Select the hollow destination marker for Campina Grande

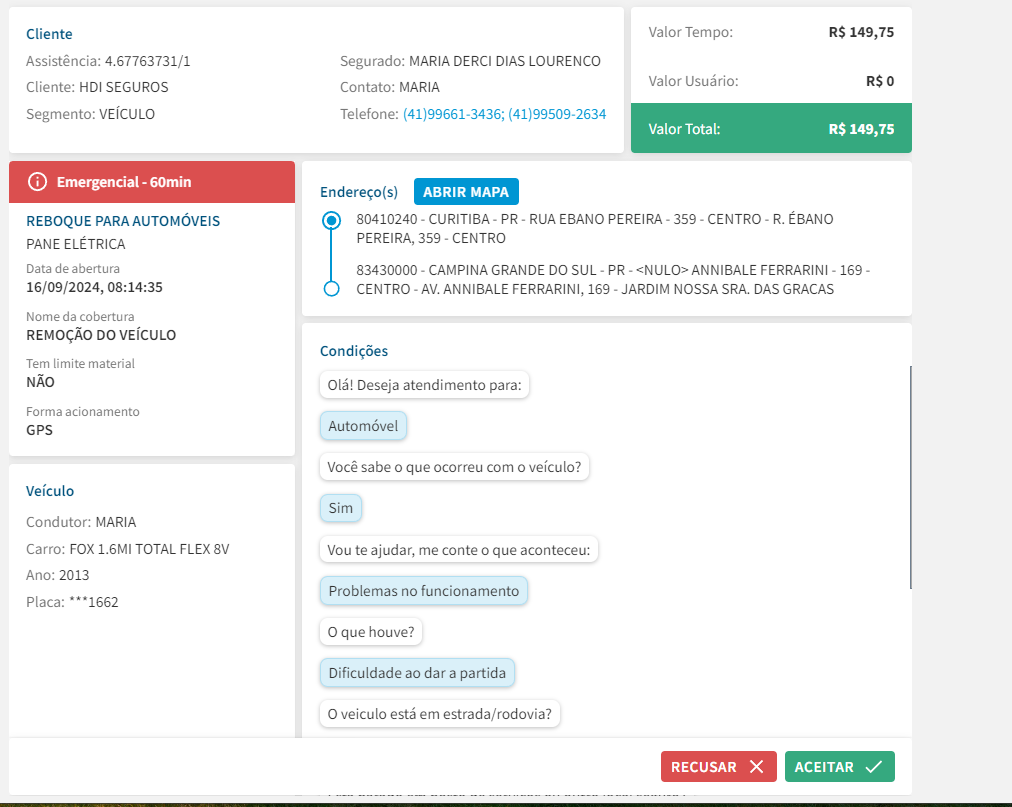332,288
